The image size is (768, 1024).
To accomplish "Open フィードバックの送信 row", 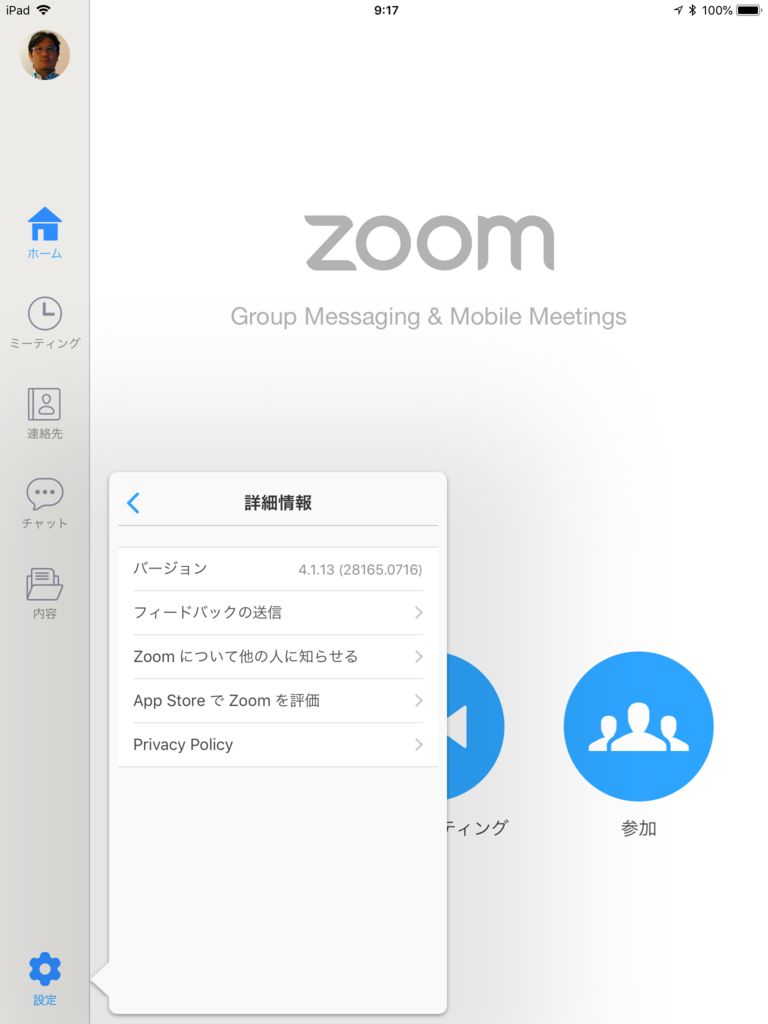I will (x=278, y=613).
